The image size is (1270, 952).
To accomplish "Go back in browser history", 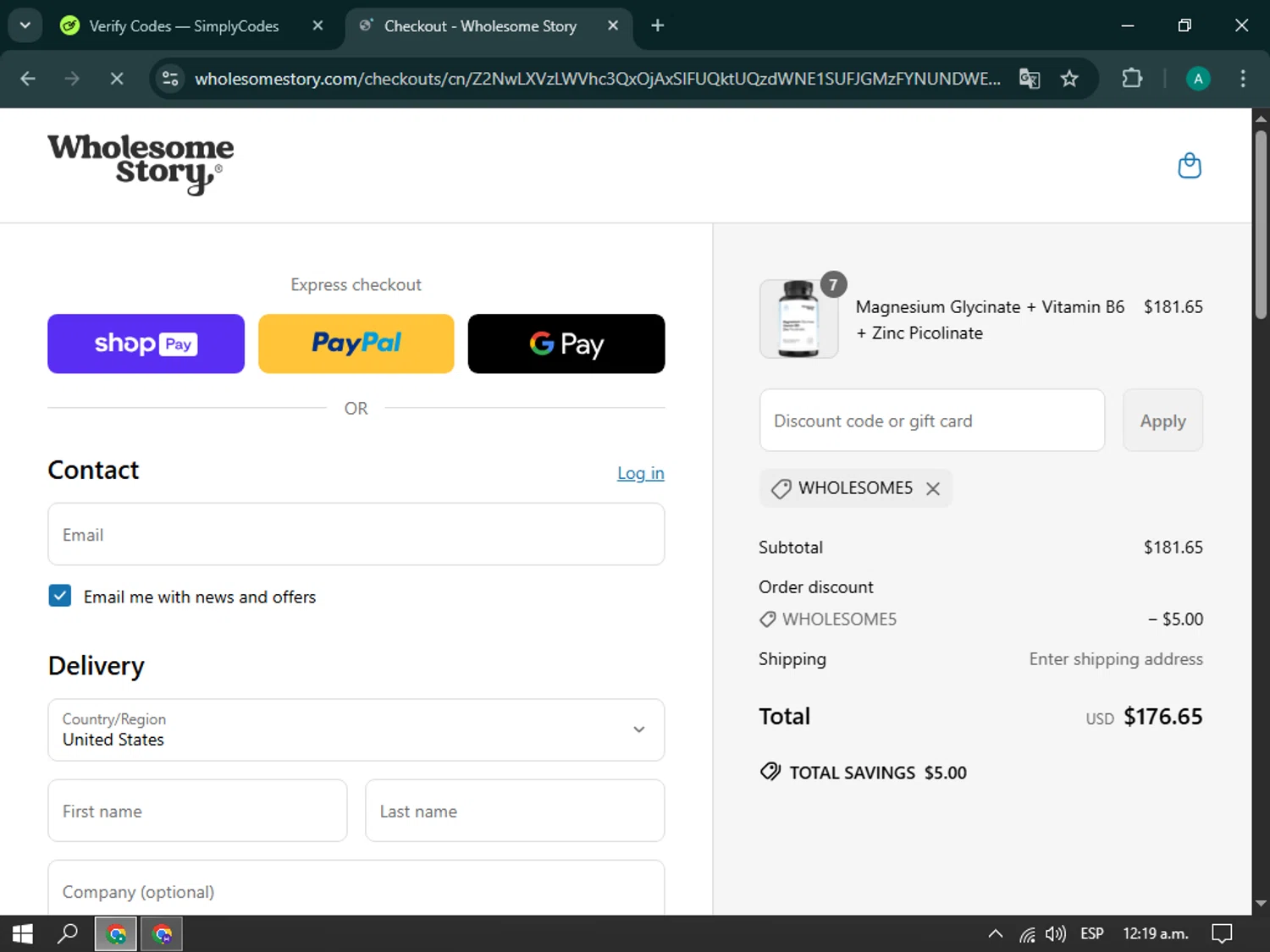I will pyautogui.click(x=28, y=79).
